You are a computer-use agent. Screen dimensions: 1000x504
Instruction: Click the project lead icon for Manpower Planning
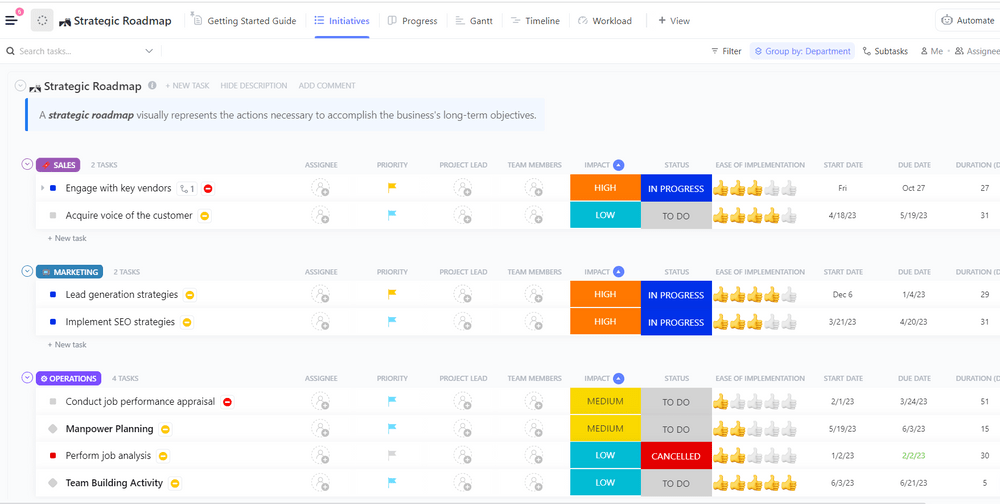[463, 429]
